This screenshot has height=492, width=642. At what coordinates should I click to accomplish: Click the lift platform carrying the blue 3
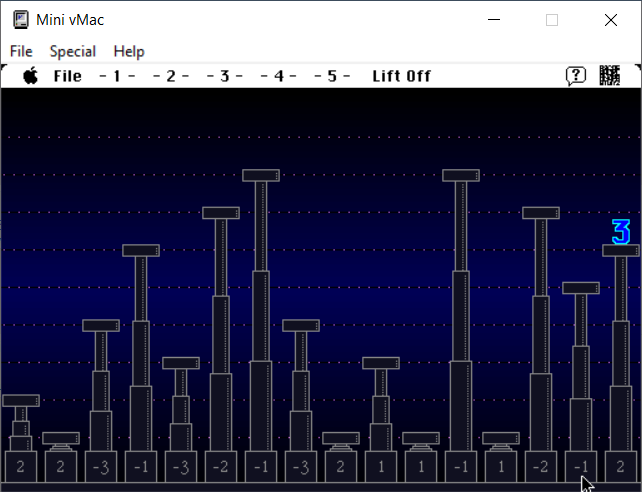click(x=621, y=251)
